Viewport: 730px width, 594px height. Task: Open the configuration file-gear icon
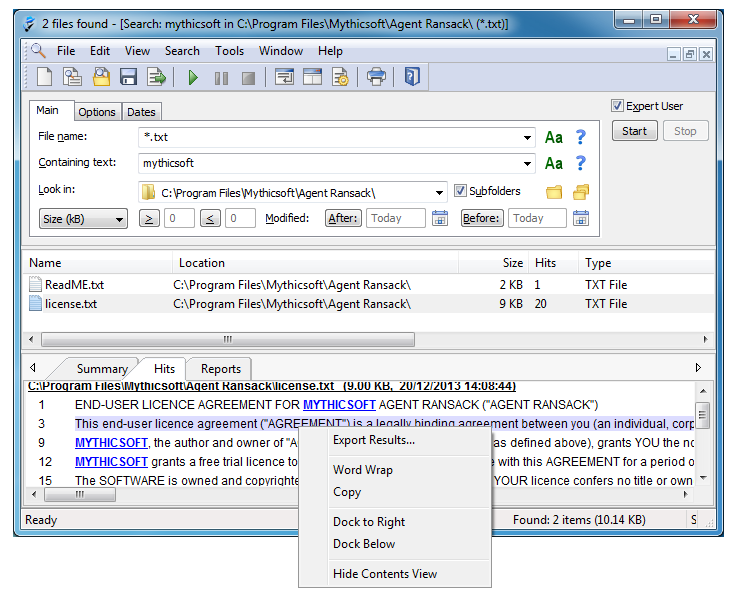[340, 77]
